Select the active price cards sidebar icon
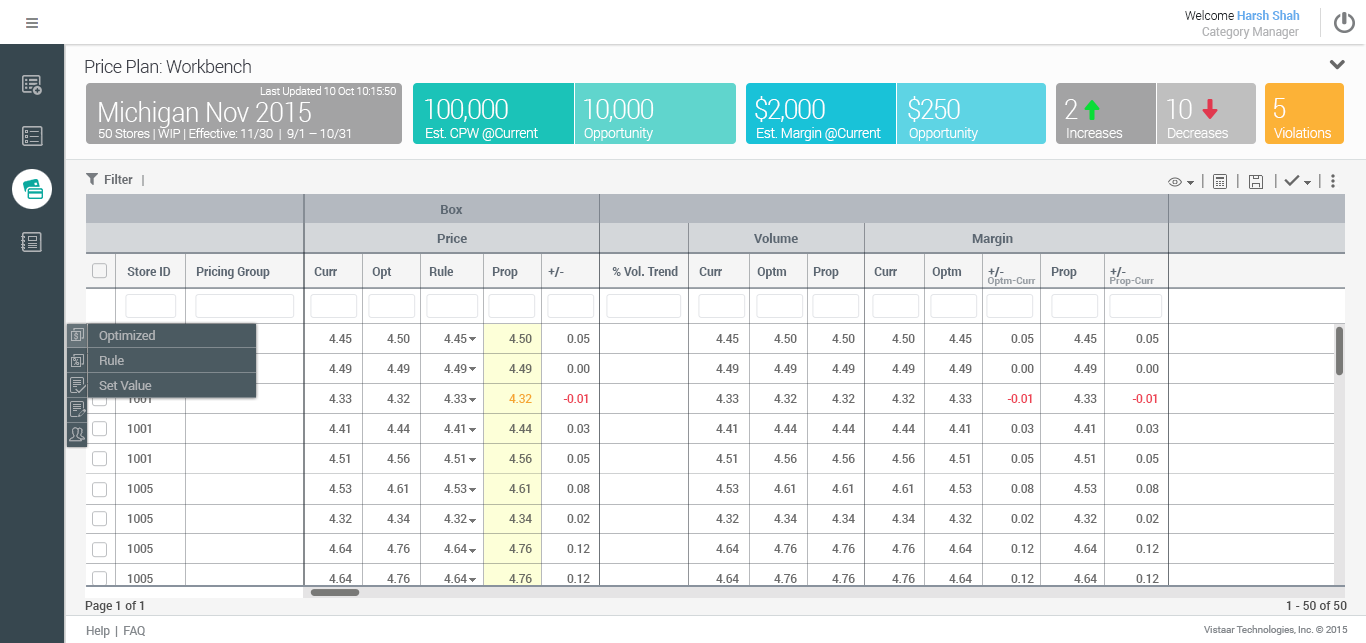This screenshot has height=643, width=1366. click(x=32, y=189)
